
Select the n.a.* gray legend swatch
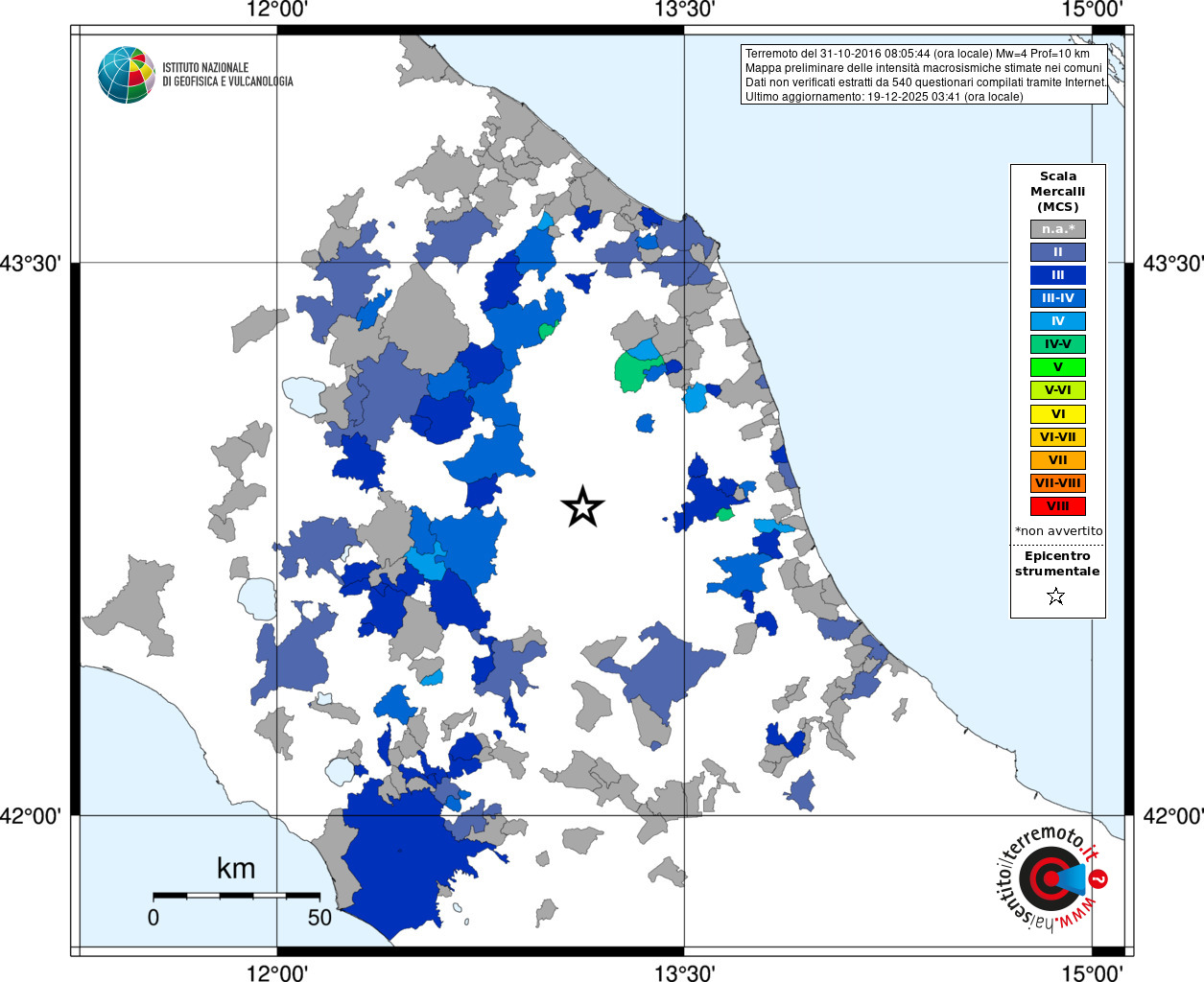pos(1058,229)
